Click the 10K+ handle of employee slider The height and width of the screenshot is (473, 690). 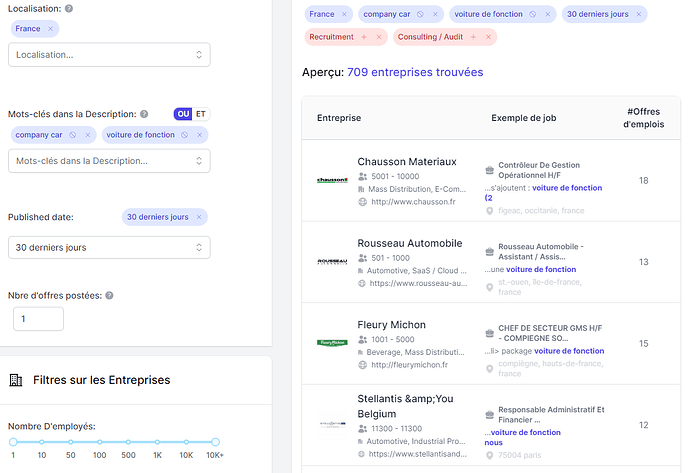point(215,442)
